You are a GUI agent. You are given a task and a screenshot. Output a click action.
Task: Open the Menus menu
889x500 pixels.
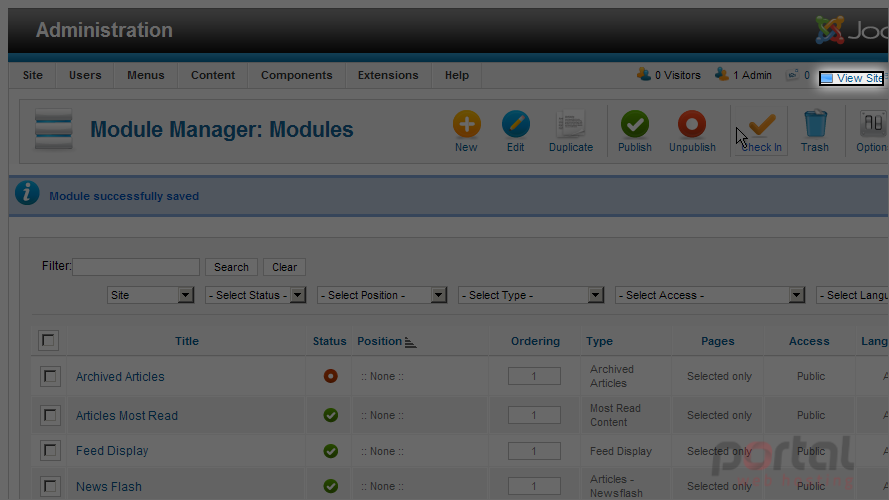[146, 75]
